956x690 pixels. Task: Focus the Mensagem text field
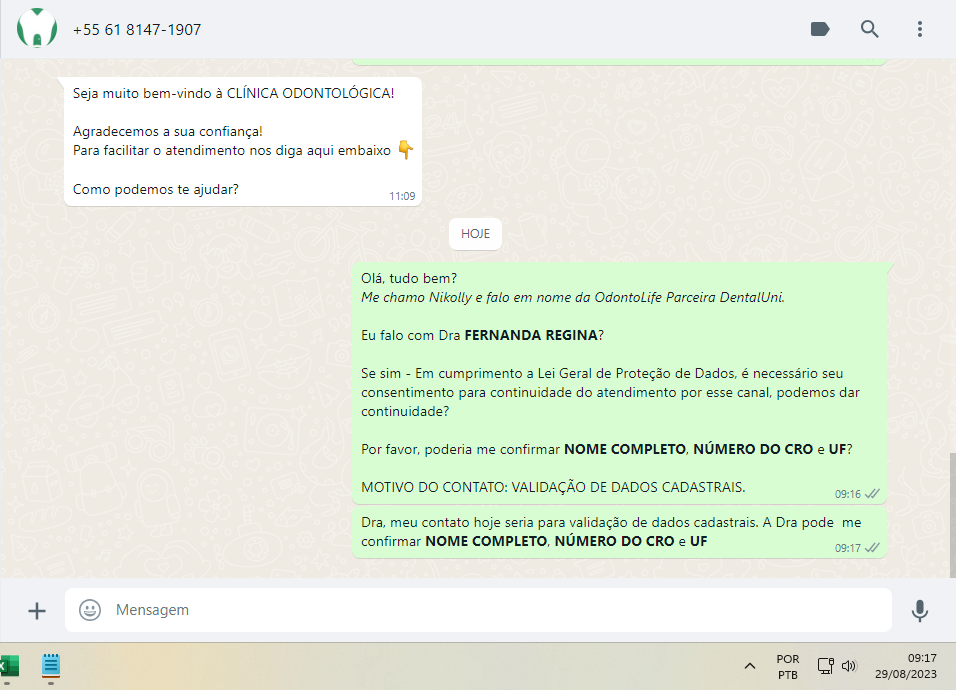pos(478,610)
